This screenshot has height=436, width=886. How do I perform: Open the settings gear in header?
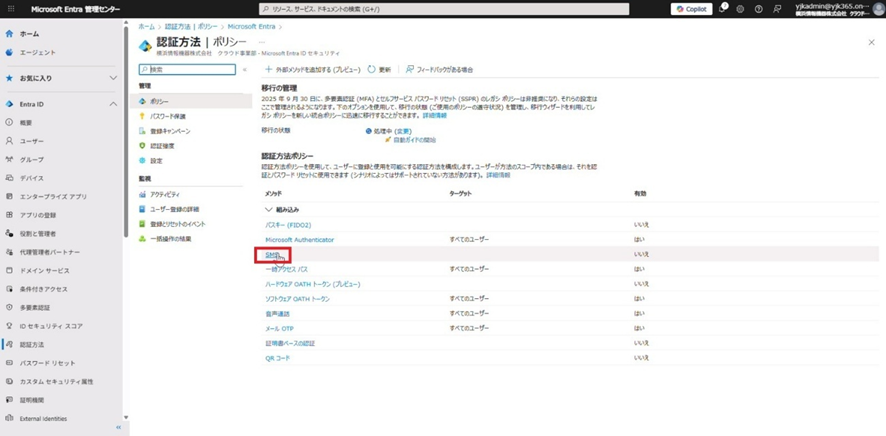coord(740,9)
